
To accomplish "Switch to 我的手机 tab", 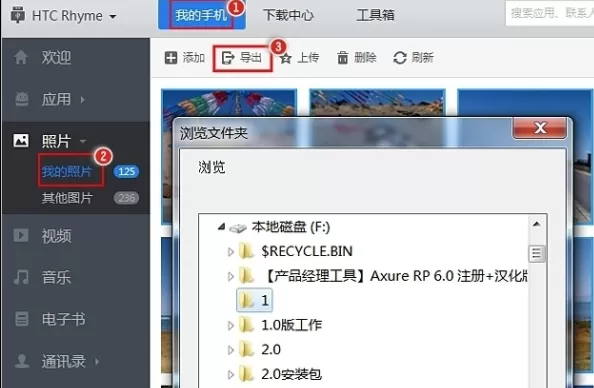I will [x=201, y=15].
